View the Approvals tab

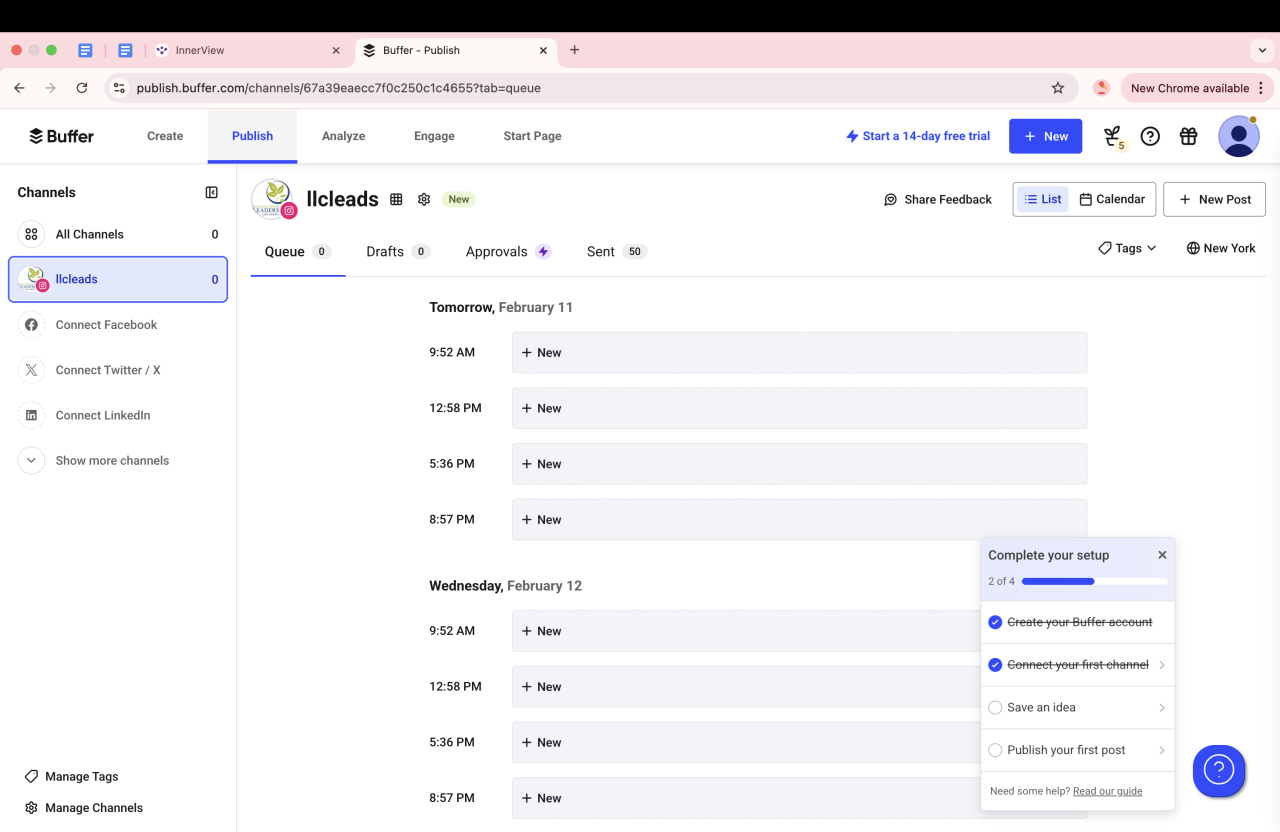pyautogui.click(x=508, y=252)
